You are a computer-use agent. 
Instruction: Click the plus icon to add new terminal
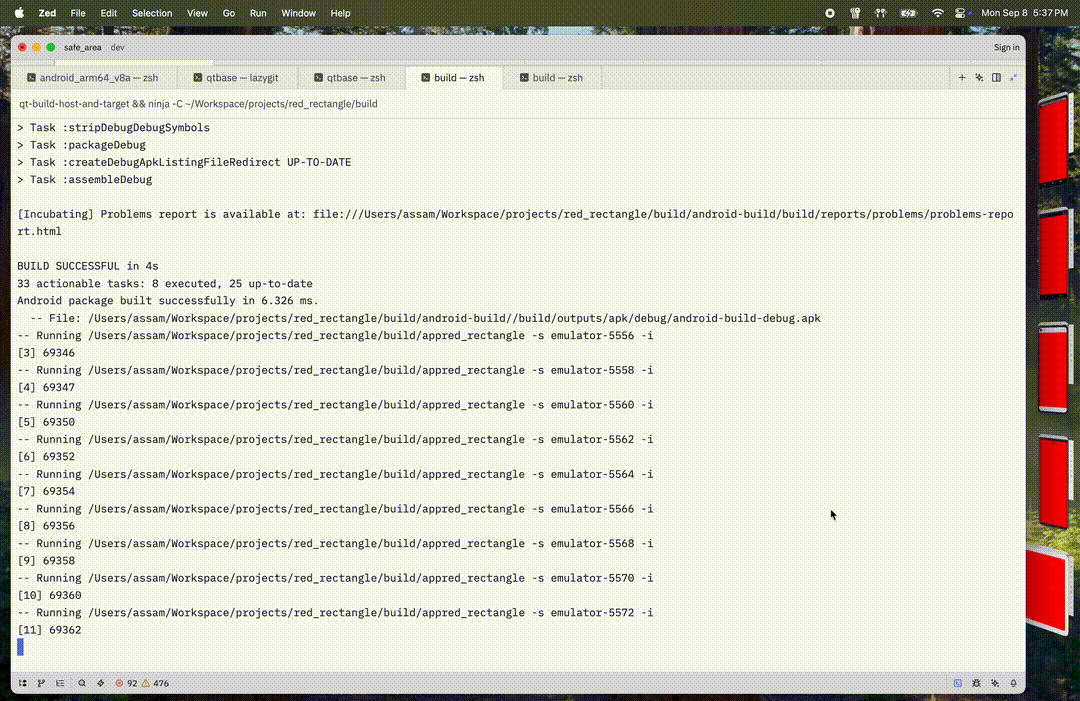962,78
